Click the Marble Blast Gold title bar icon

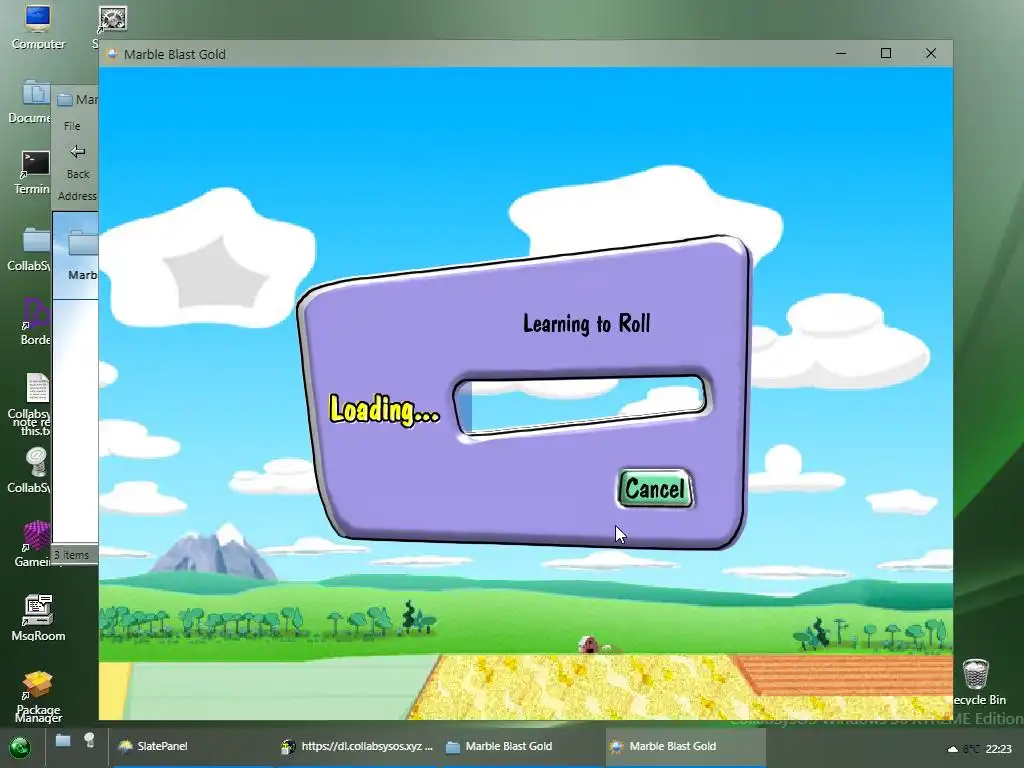click(112, 54)
